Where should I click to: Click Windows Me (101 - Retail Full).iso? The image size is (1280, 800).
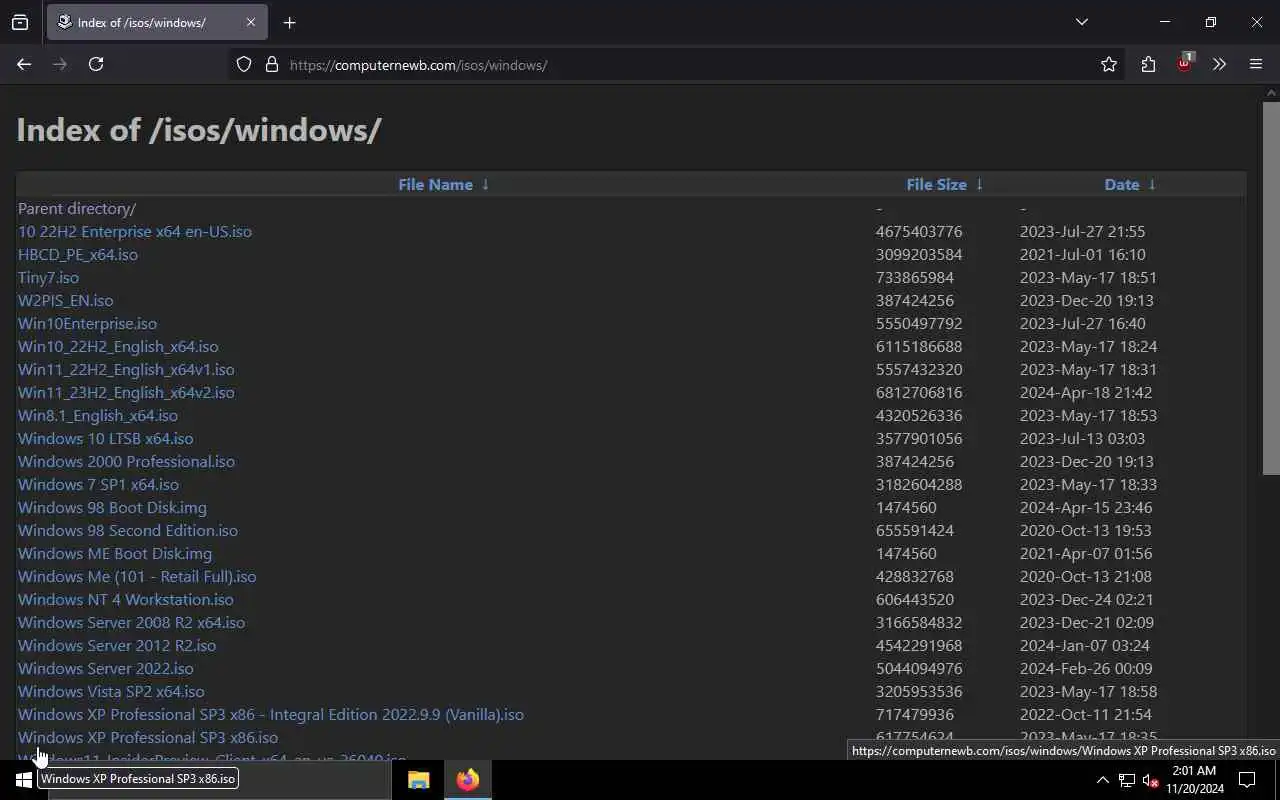pos(137,576)
